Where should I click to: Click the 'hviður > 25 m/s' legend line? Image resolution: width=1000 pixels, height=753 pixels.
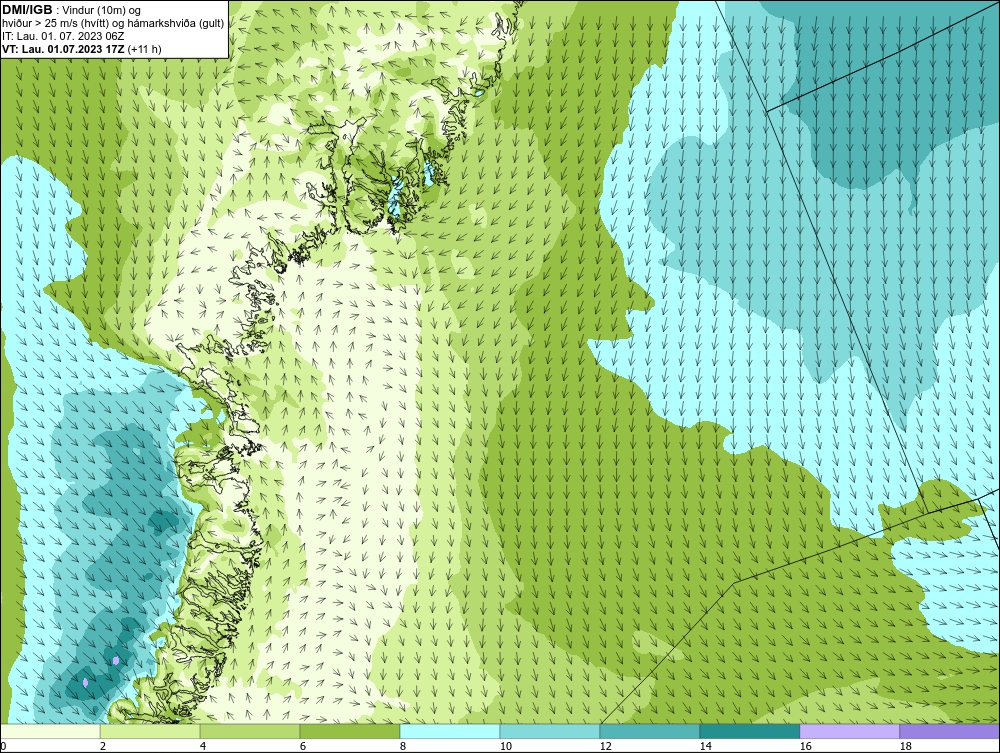[x=113, y=24]
